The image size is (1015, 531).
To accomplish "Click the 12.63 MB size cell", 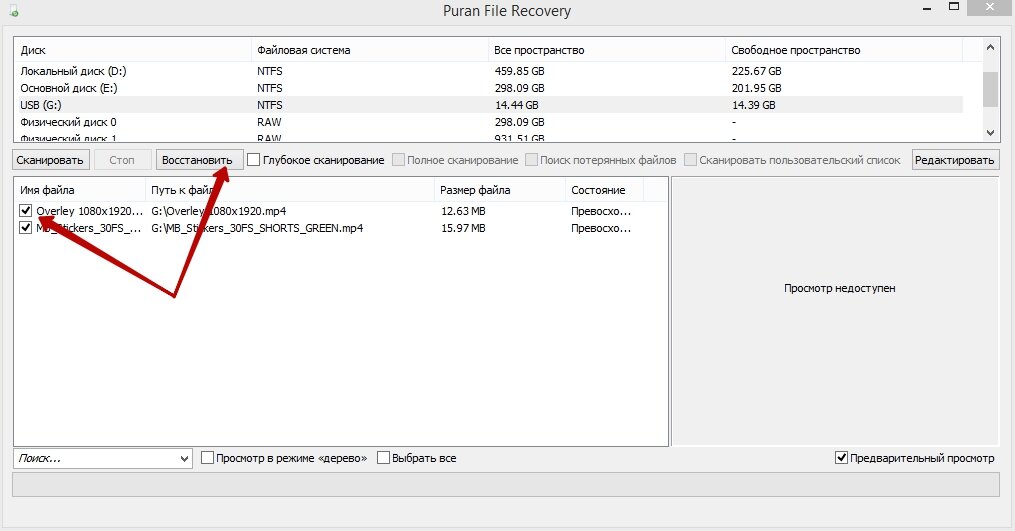I will [463, 211].
